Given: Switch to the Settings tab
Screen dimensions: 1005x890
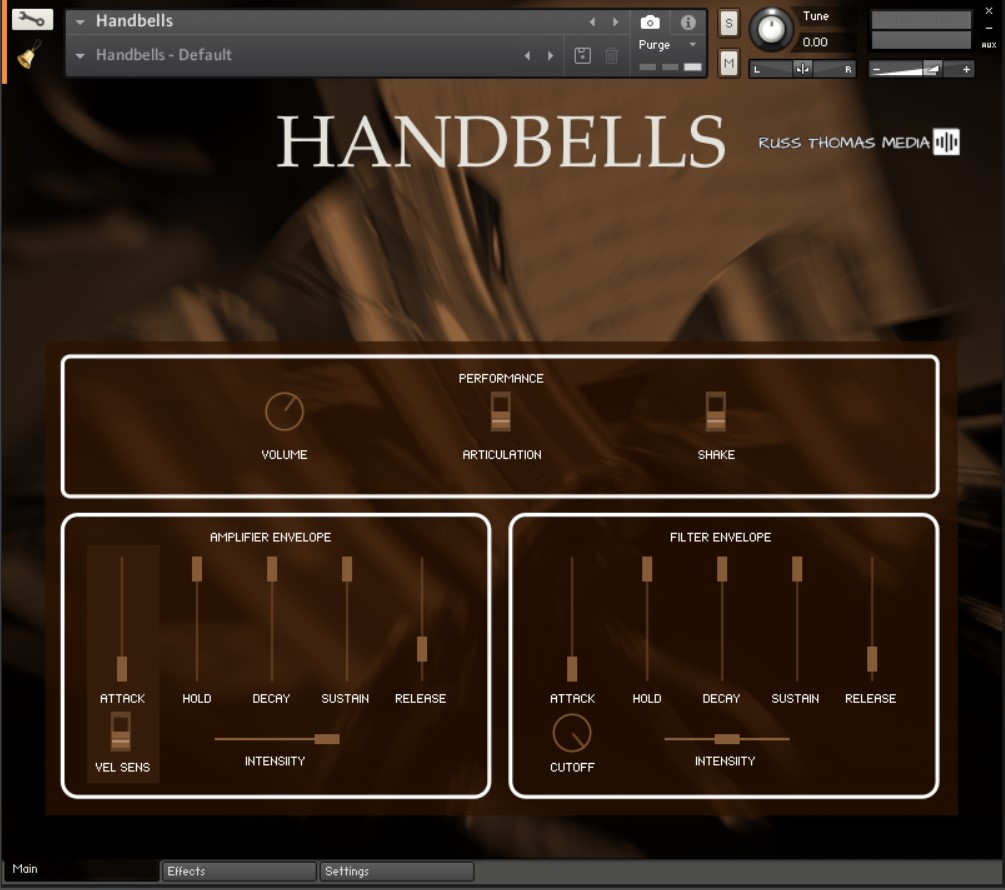Looking at the screenshot, I should pyautogui.click(x=397, y=871).
